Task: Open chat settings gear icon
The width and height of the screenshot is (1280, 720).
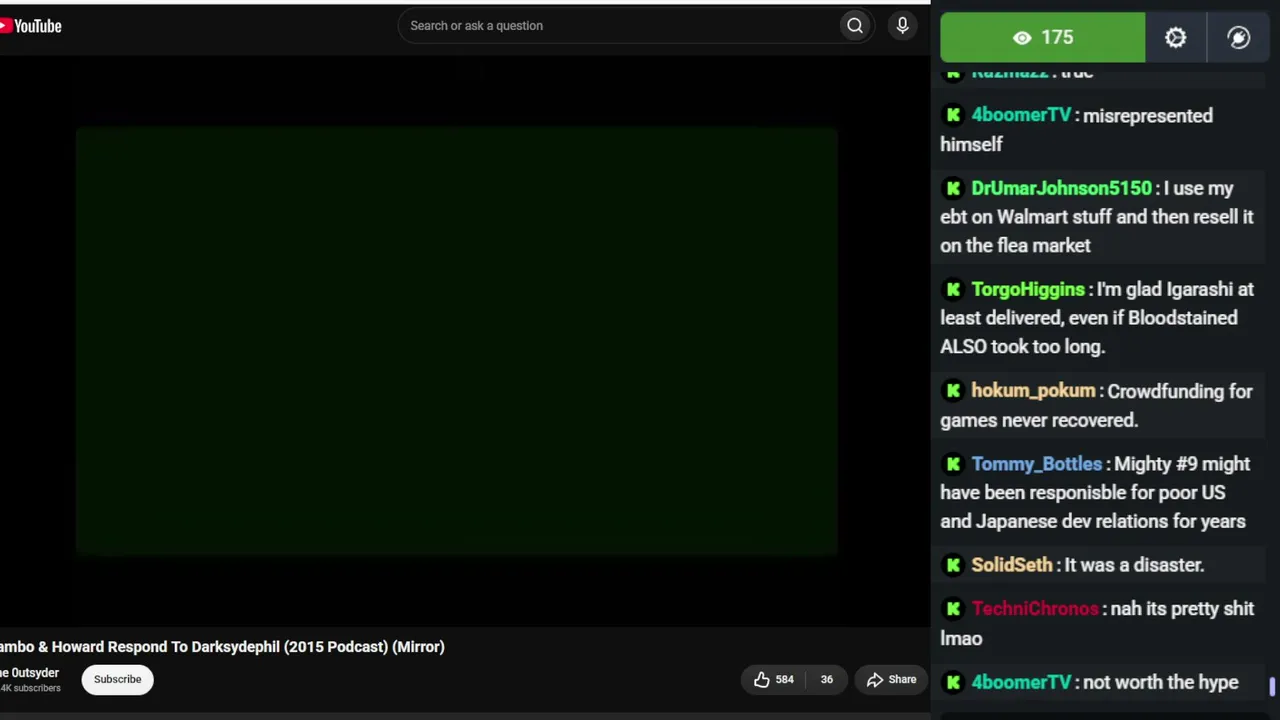Action: click(x=1175, y=38)
